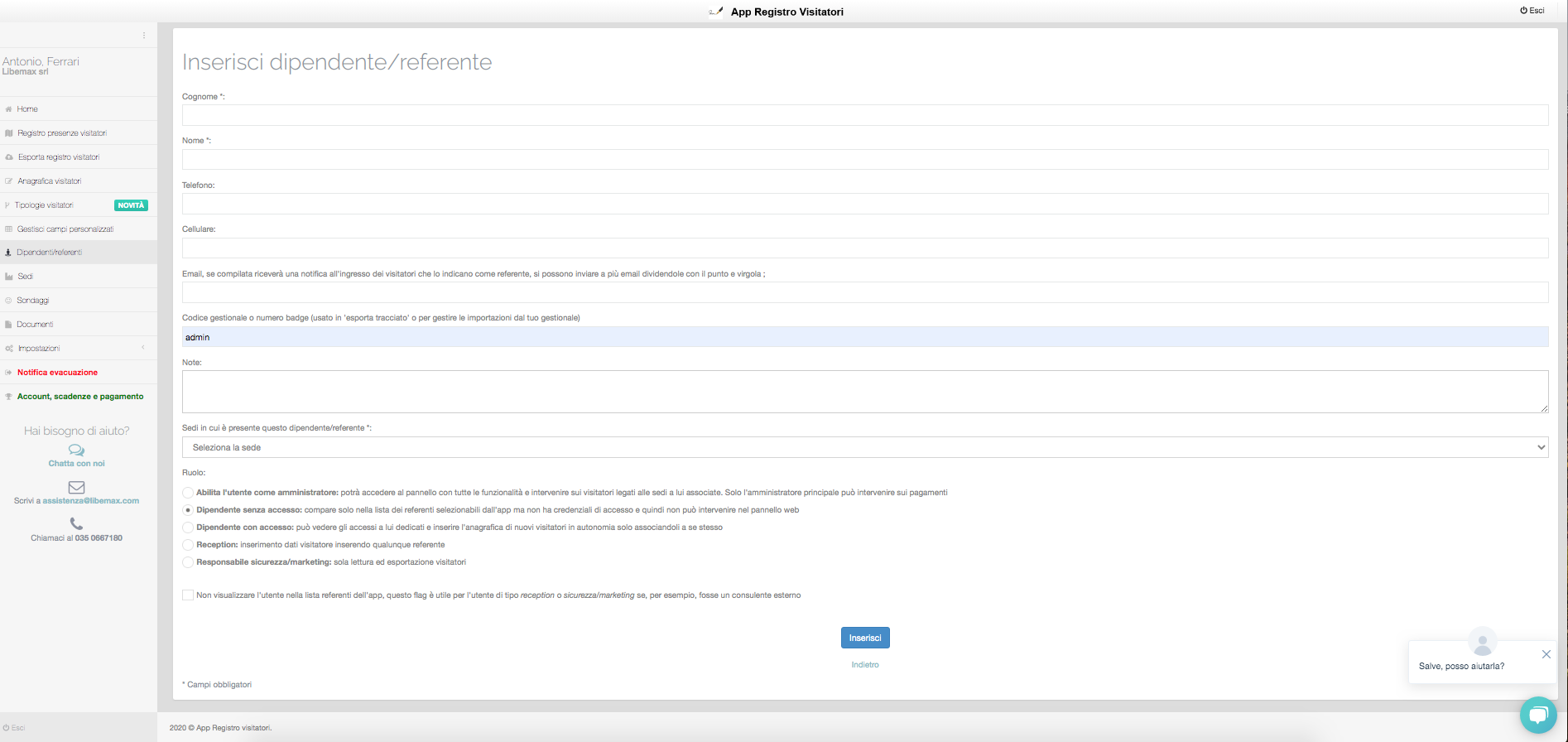Screen dimensions: 1568x742
Task: Click the chat bubbles icon above Chatta con noi
Action: coord(76,450)
